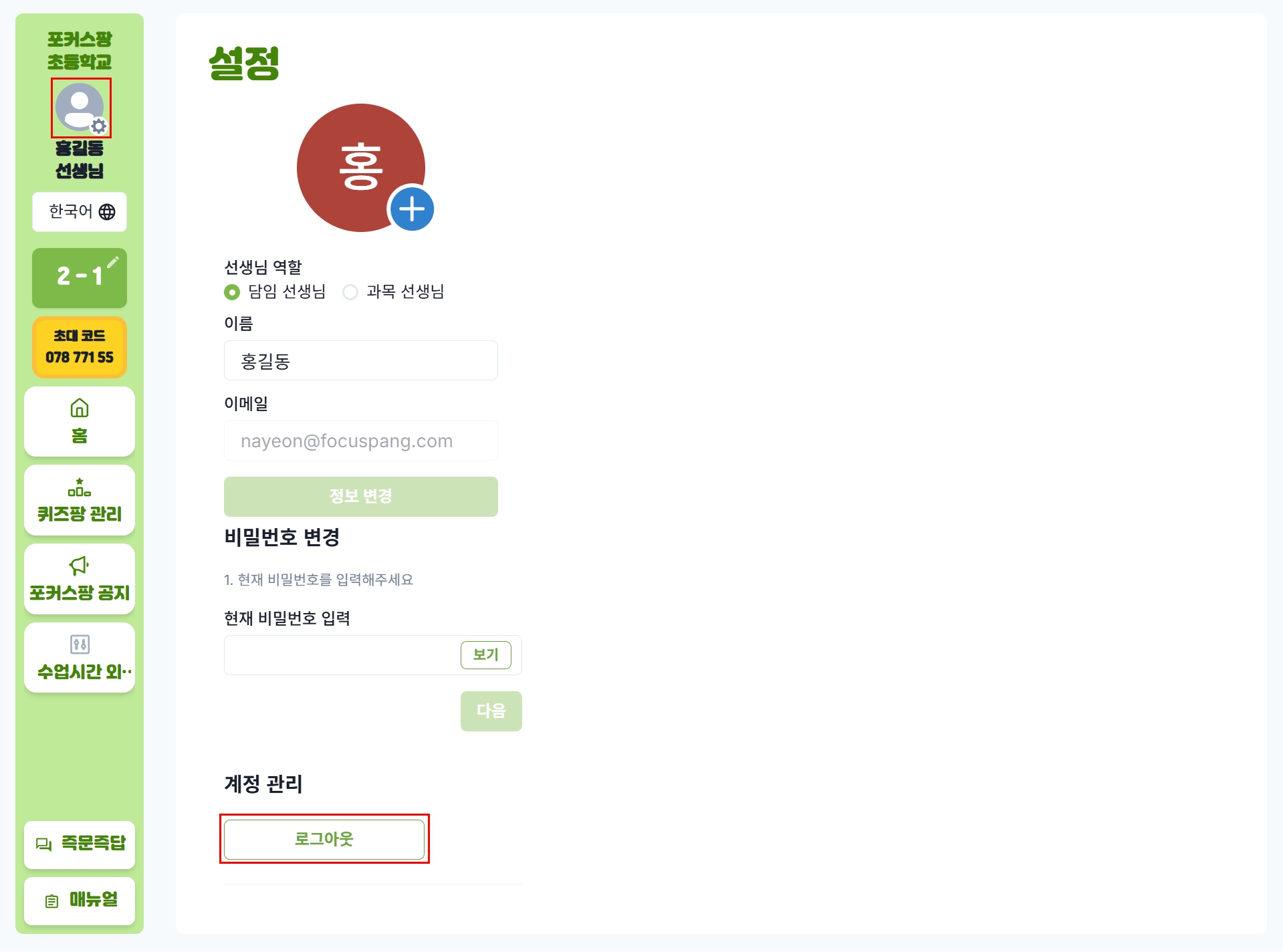Image resolution: width=1283 pixels, height=952 pixels.
Task: Open the 한국어 language selector
Action: pos(80,212)
